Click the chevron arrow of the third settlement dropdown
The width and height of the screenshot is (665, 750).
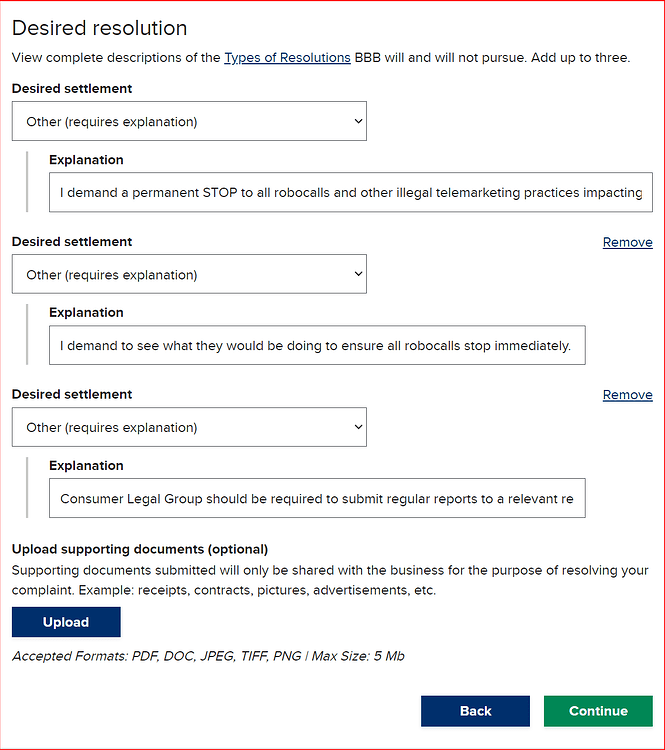click(358, 427)
